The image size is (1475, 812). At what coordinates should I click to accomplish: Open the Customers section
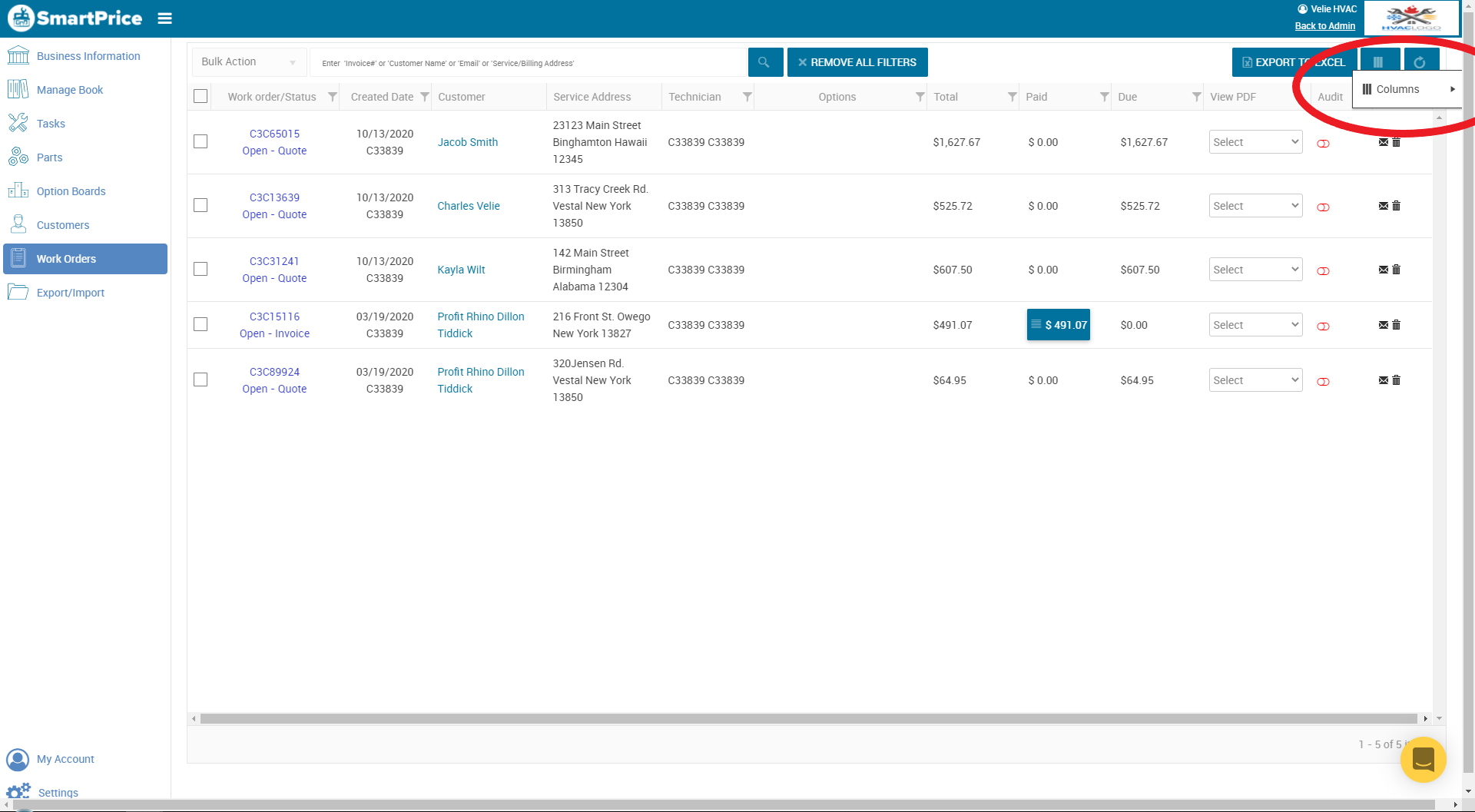click(x=63, y=224)
